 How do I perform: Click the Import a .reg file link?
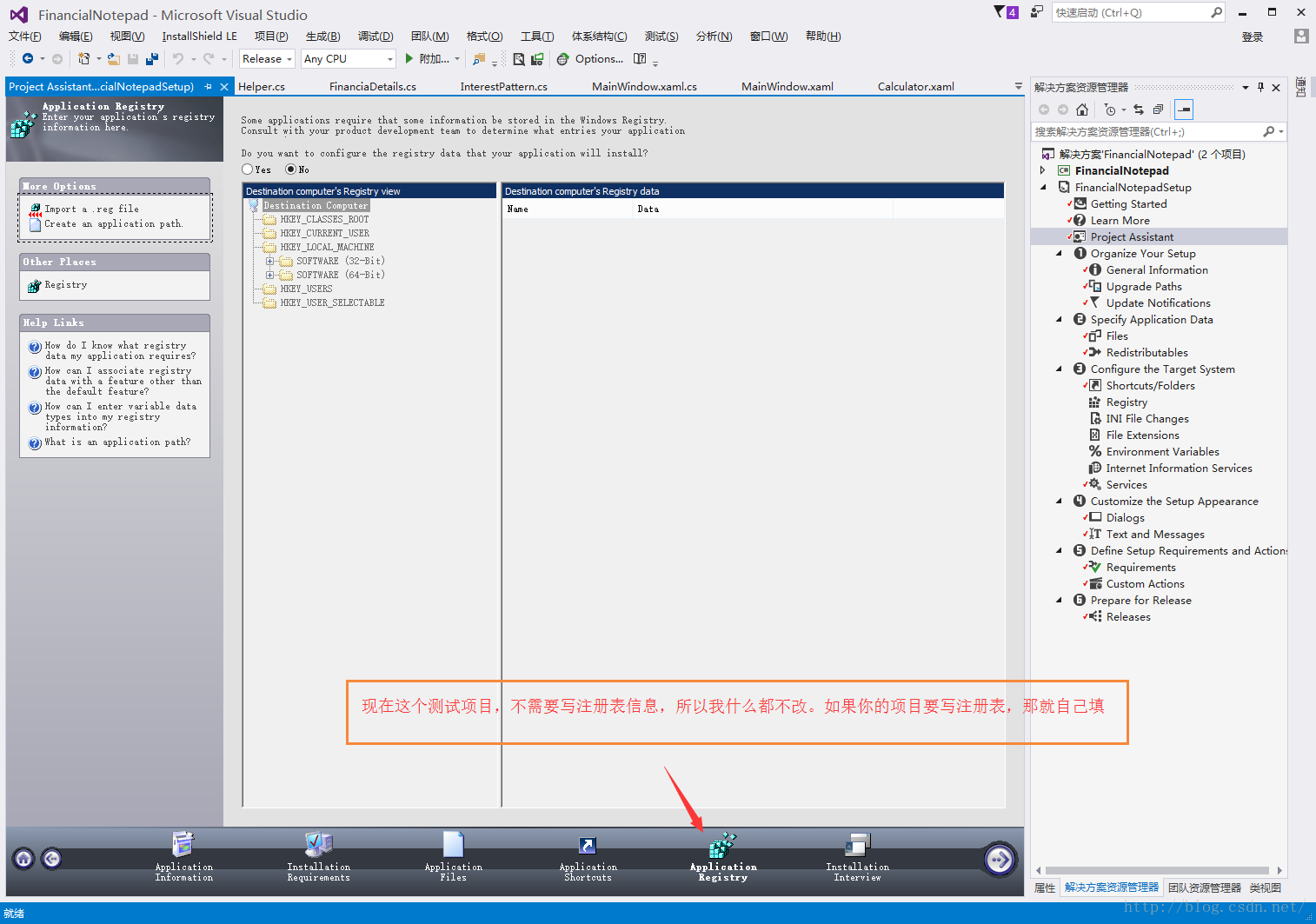click(91, 209)
